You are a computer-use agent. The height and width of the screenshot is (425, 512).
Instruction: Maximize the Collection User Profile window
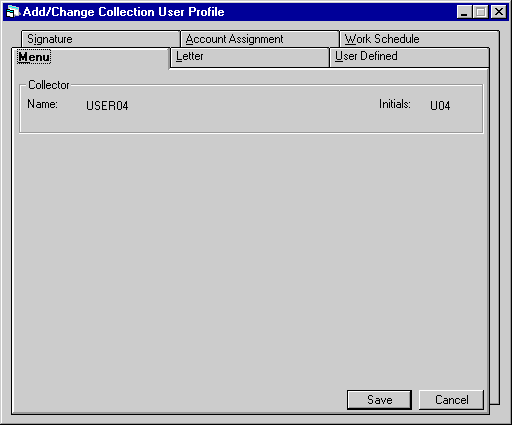[480, 12]
